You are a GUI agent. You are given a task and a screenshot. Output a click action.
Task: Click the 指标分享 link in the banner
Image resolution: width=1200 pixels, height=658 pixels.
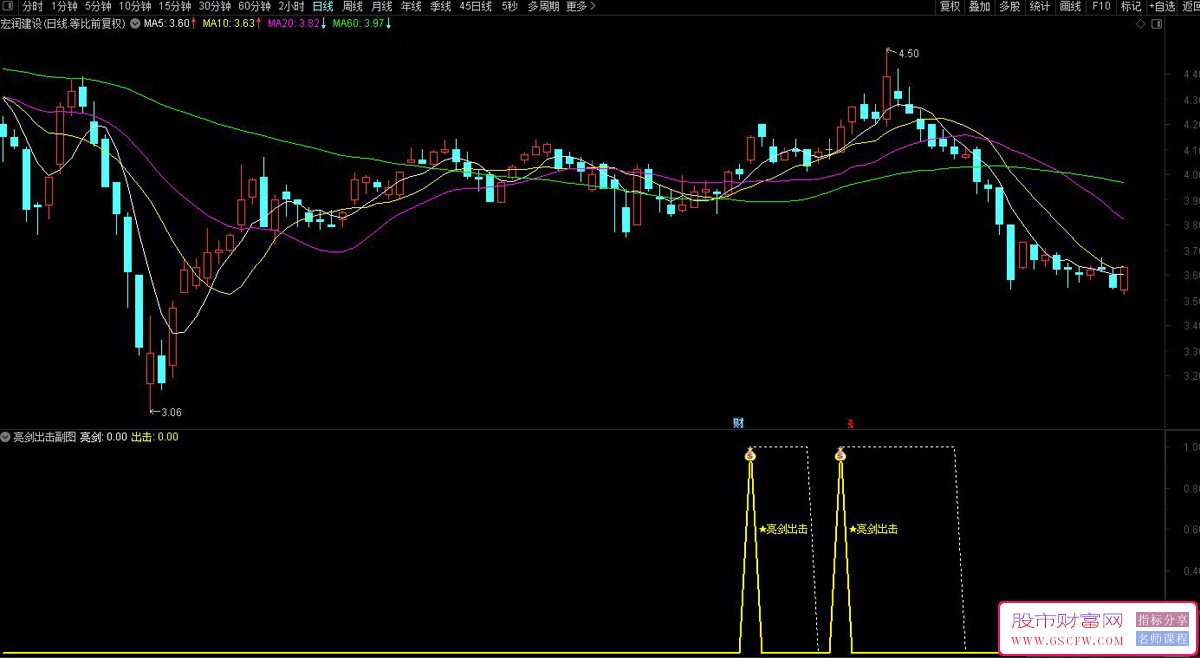click(x=1162, y=620)
